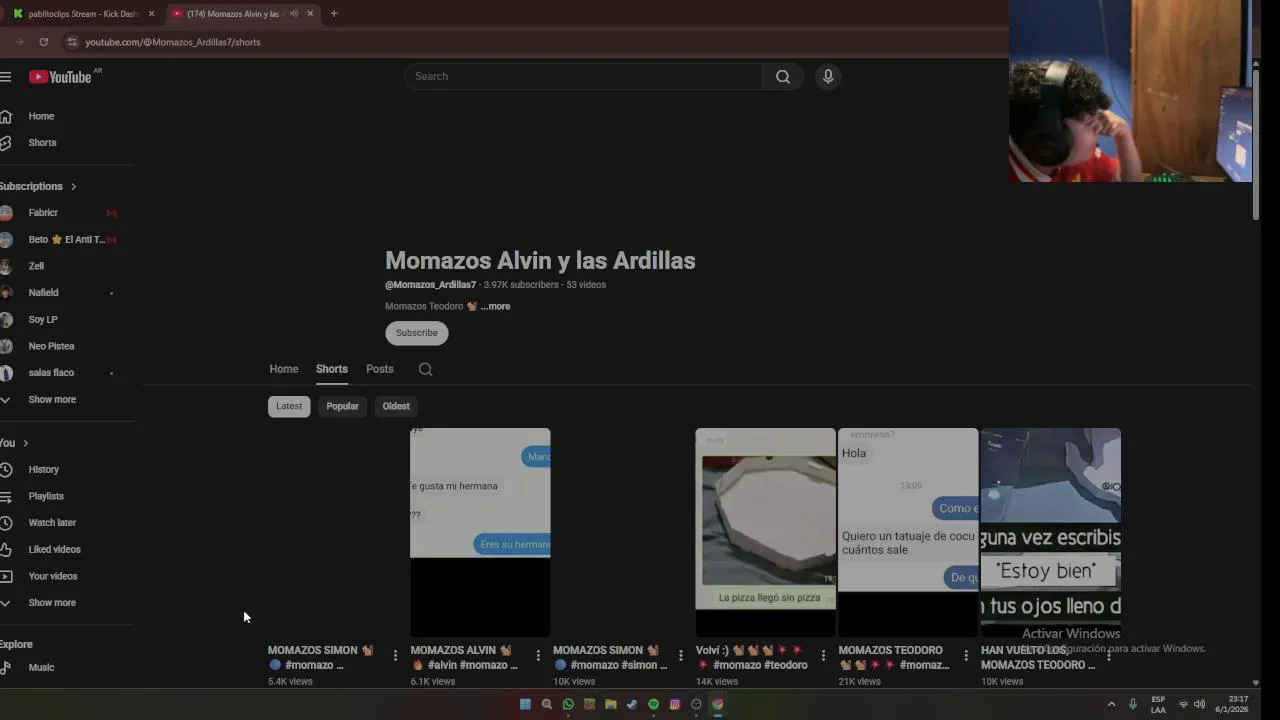Open Beto El Anti T subscription channel
This screenshot has width=1280, height=720.
tap(67, 240)
